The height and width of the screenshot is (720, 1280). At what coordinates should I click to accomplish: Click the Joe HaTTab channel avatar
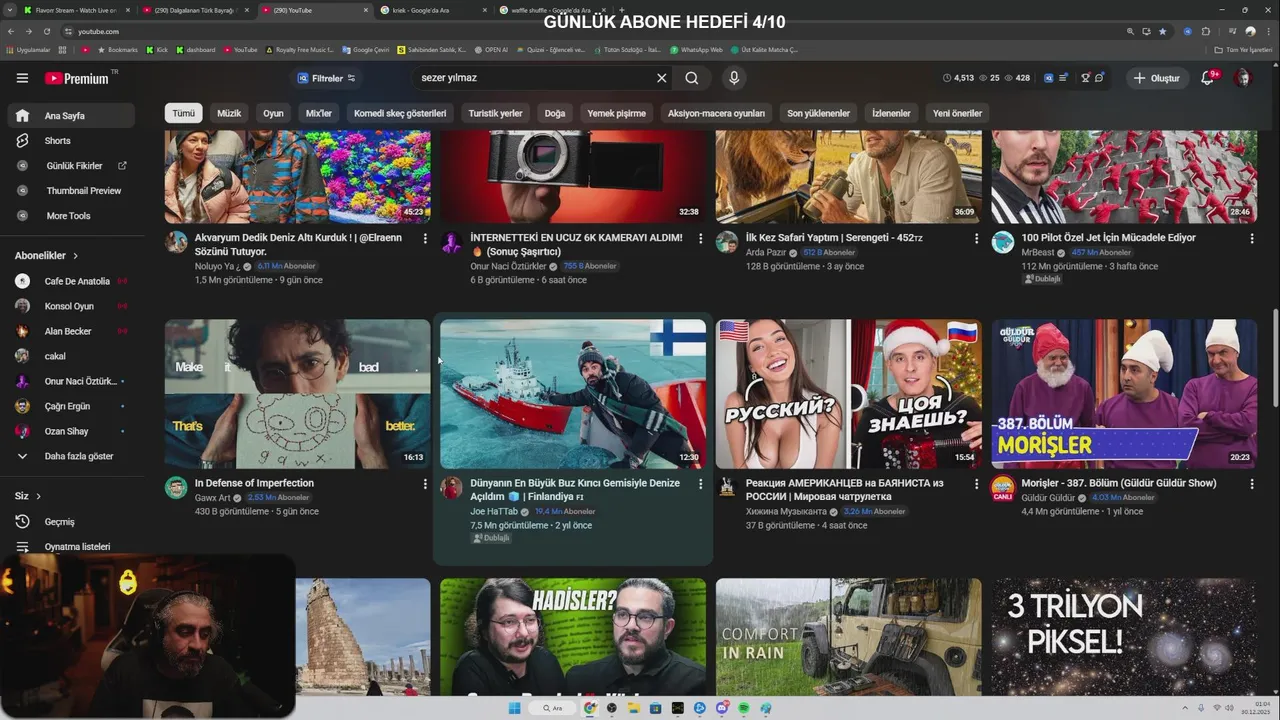(x=451, y=488)
